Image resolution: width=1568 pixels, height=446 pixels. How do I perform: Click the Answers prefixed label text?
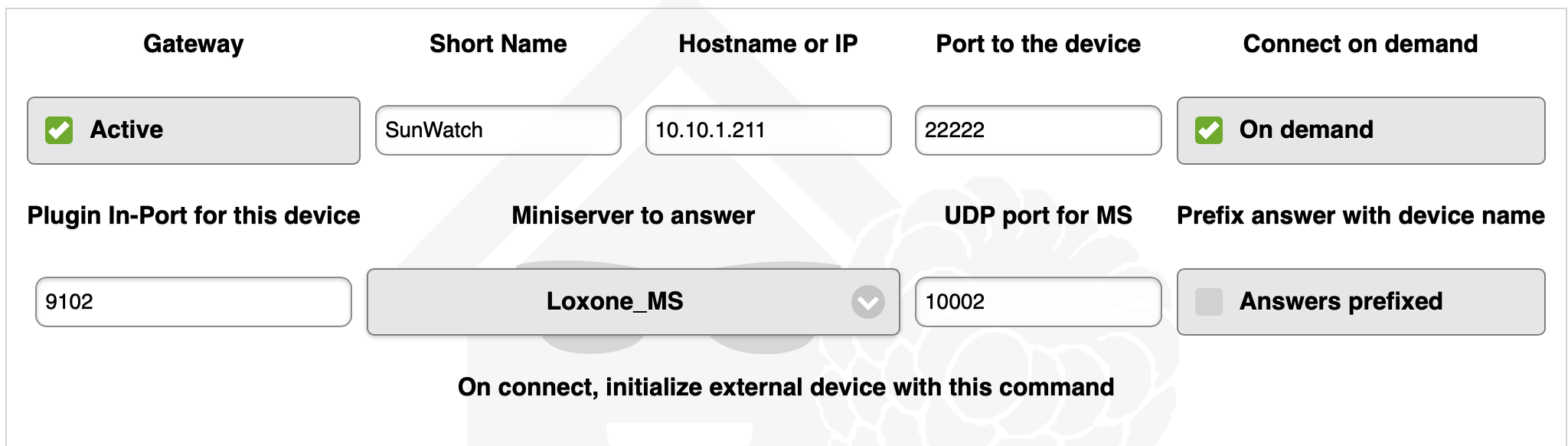point(1341,301)
